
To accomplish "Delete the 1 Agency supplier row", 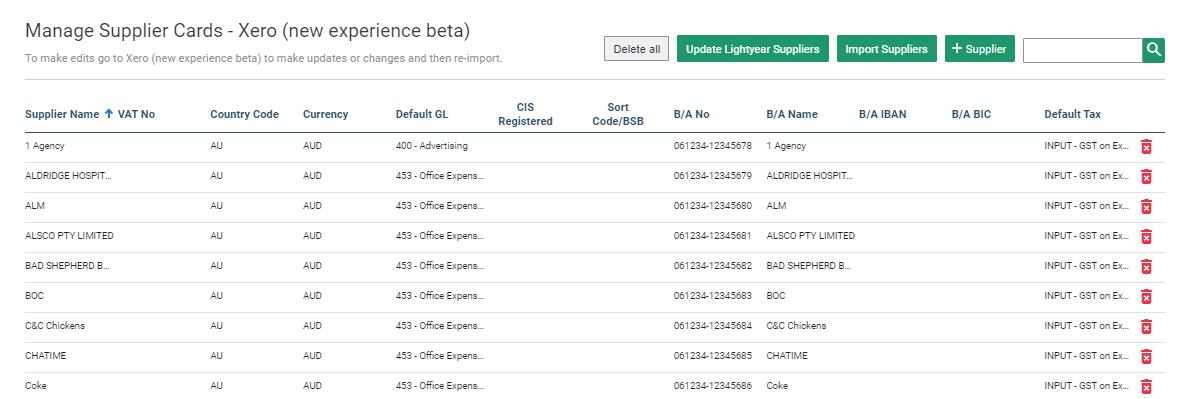I will (1146, 146).
